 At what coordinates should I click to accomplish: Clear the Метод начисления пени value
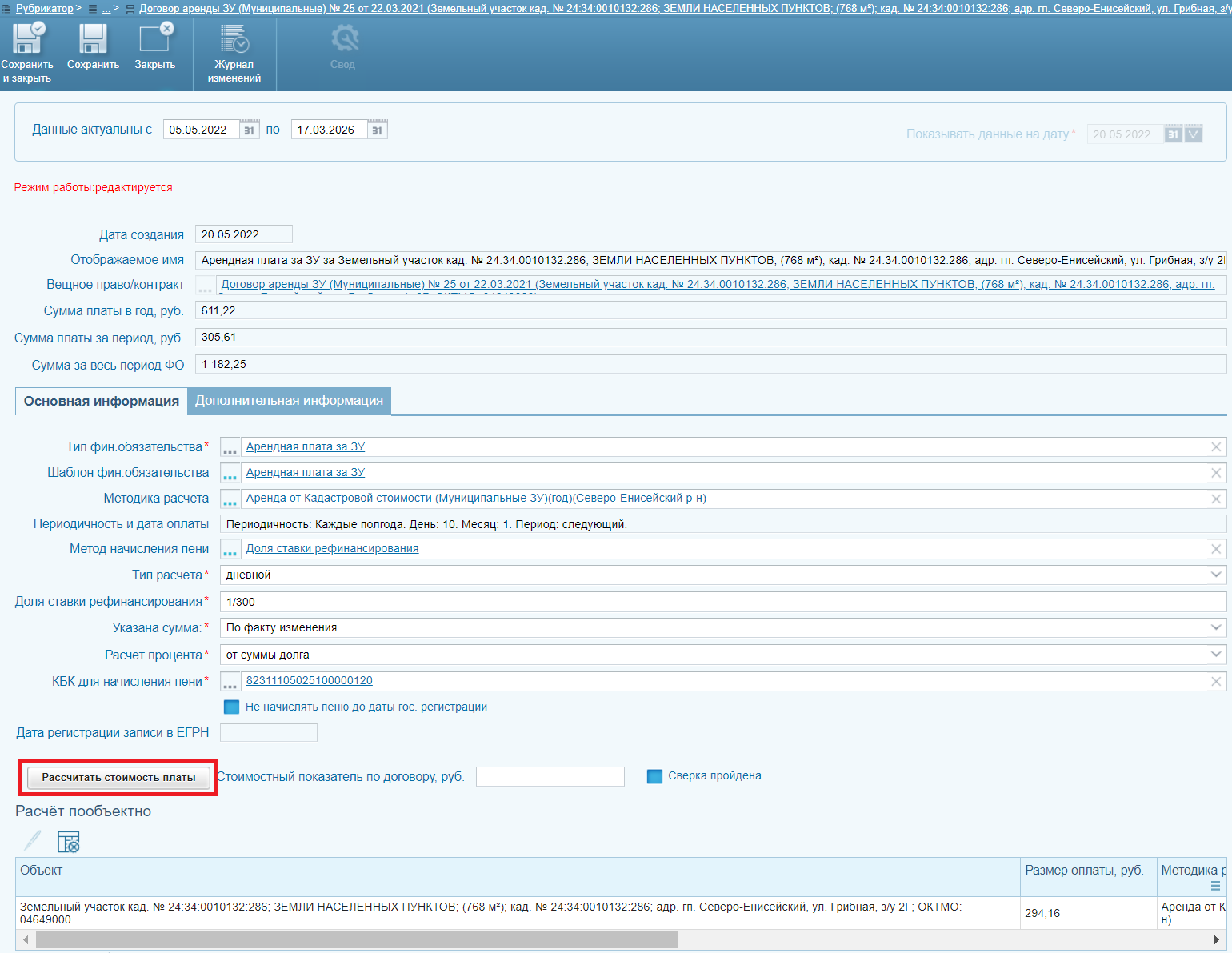click(1216, 549)
